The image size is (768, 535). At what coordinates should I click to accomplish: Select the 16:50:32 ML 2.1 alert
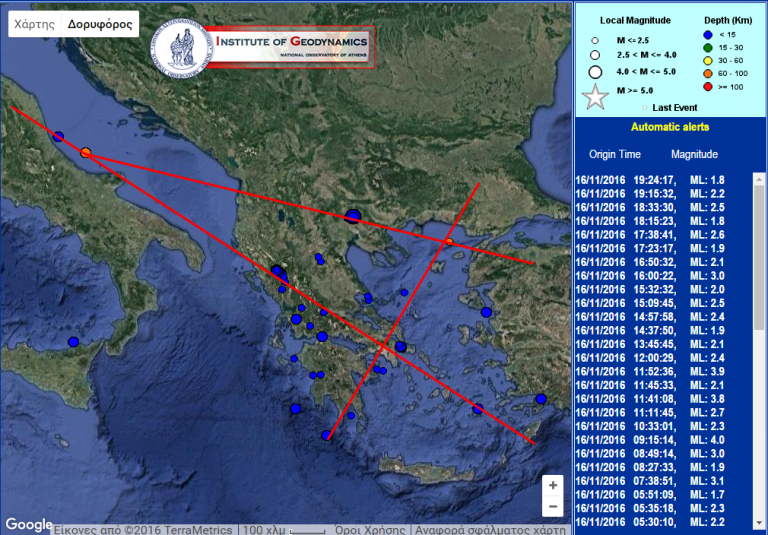point(649,262)
